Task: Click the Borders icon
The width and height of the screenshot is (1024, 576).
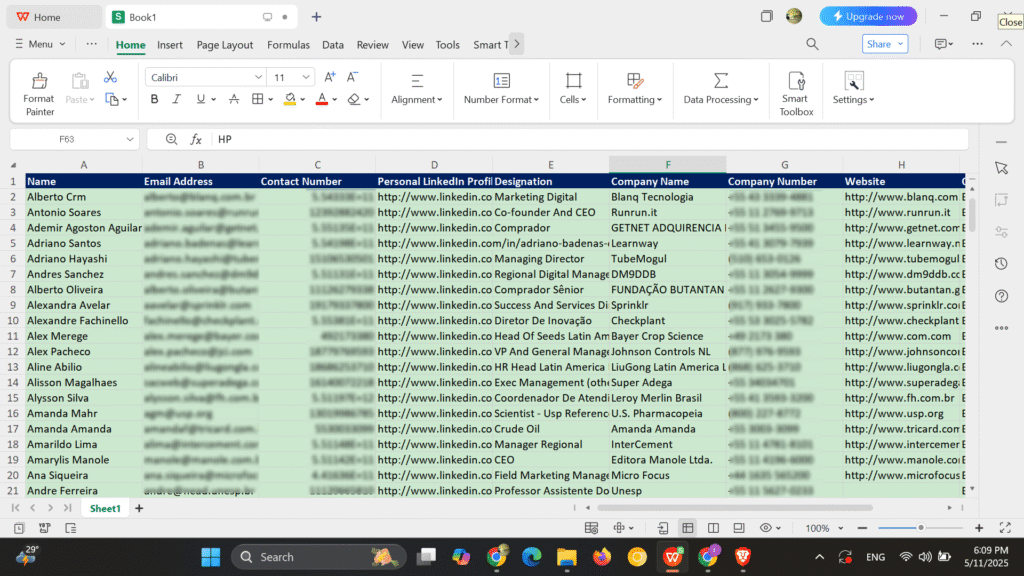Action: 258,99
